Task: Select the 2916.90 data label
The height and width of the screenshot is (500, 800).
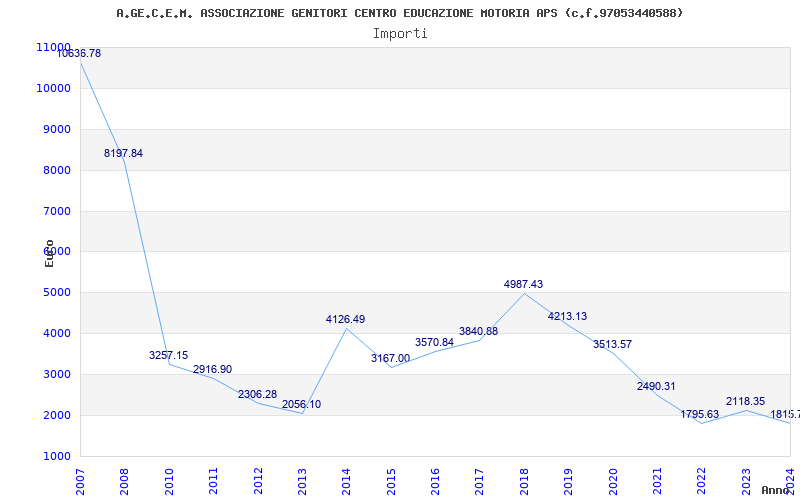Action: pos(212,369)
